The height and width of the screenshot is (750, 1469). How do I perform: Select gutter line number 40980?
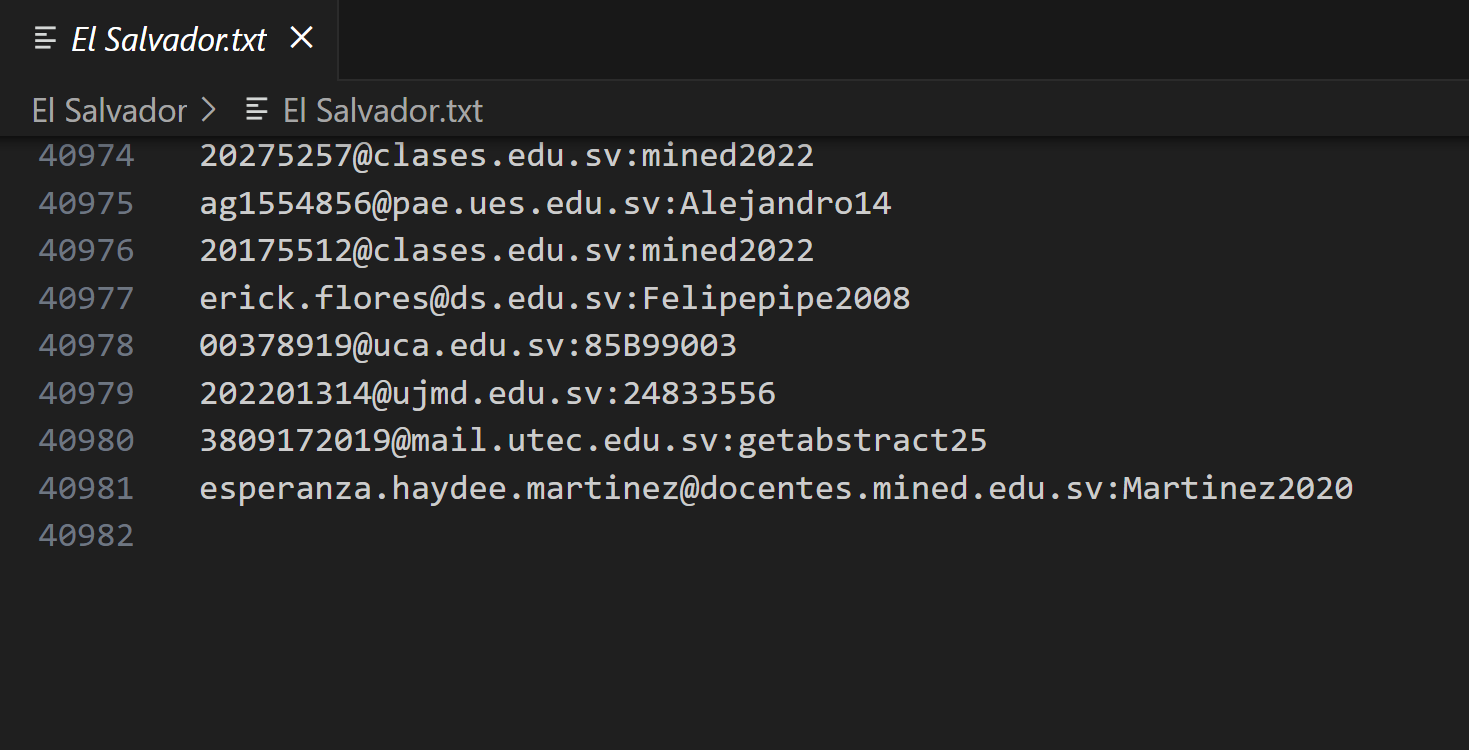coord(86,440)
